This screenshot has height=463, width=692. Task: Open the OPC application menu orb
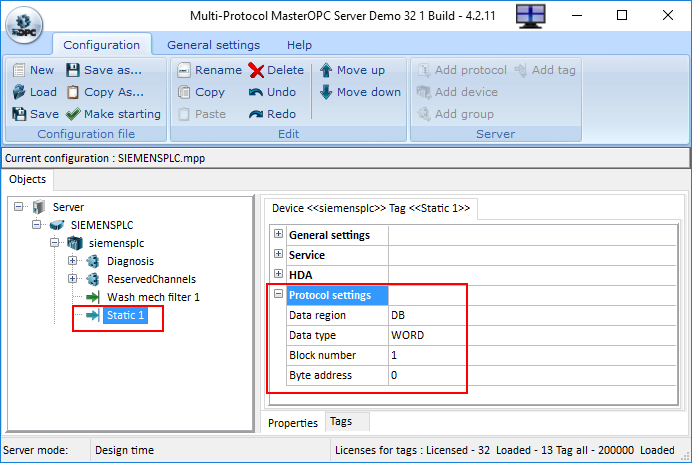[x=24, y=25]
